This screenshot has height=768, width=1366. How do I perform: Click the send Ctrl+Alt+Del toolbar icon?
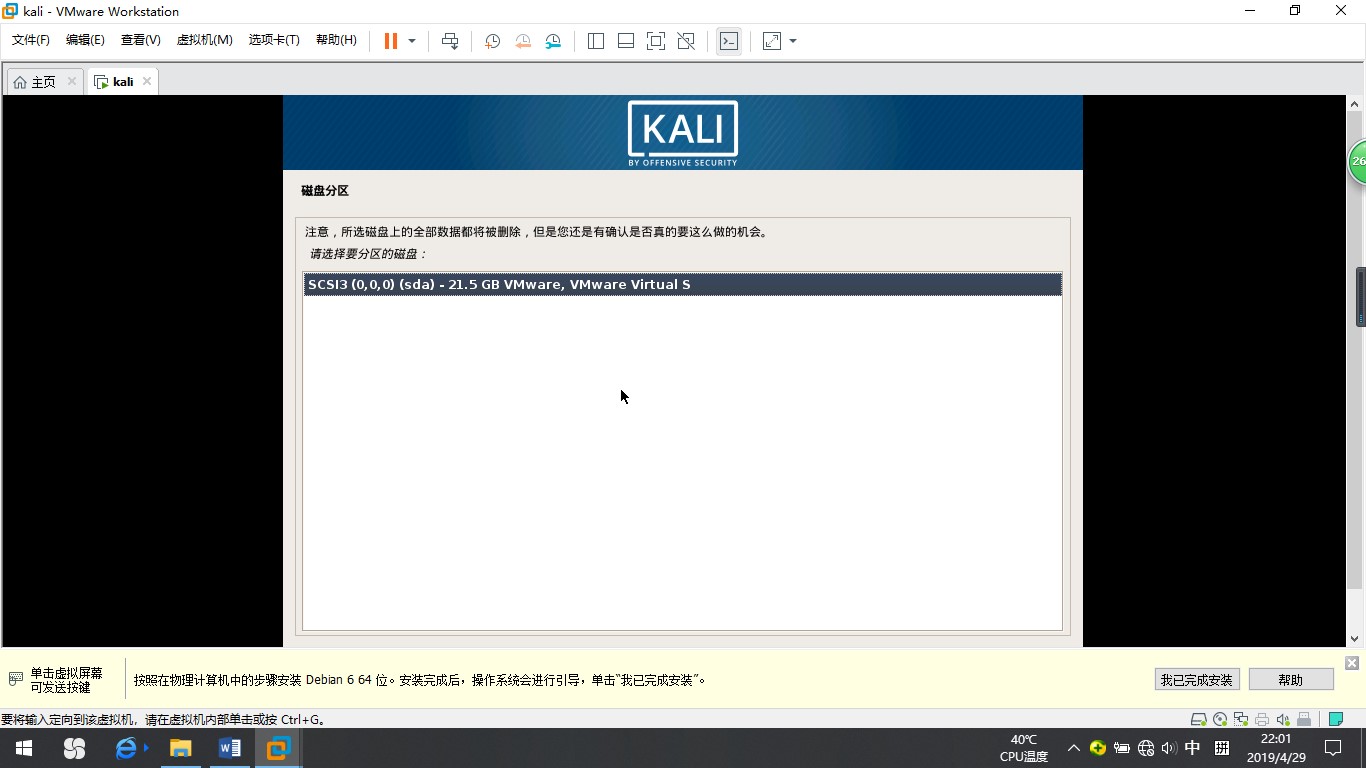tap(450, 41)
